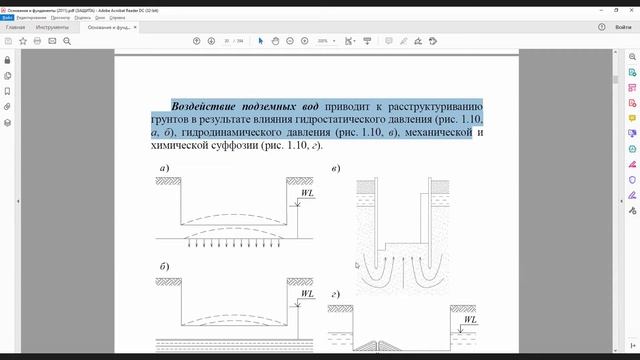
Task: Zoom out with minus circle icon
Action: [290, 41]
